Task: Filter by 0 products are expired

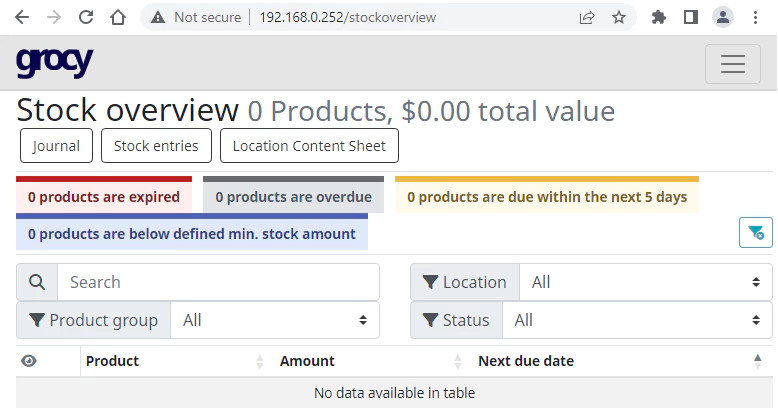Action: pyautogui.click(x=104, y=197)
